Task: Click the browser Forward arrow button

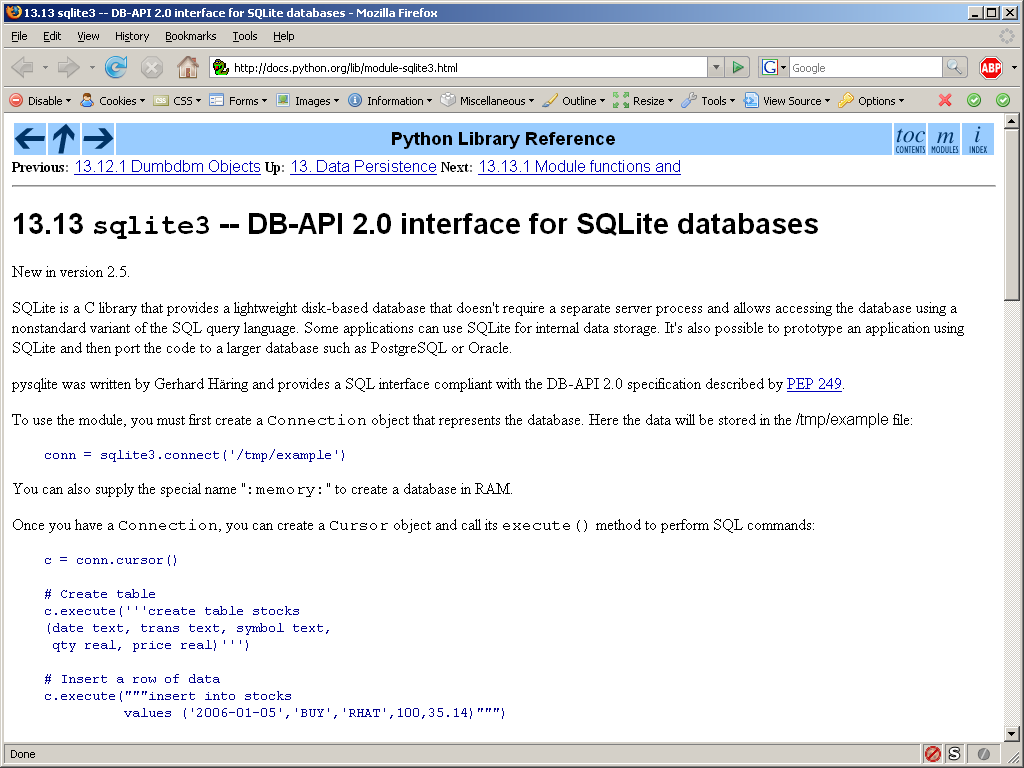Action: pyautogui.click(x=69, y=67)
